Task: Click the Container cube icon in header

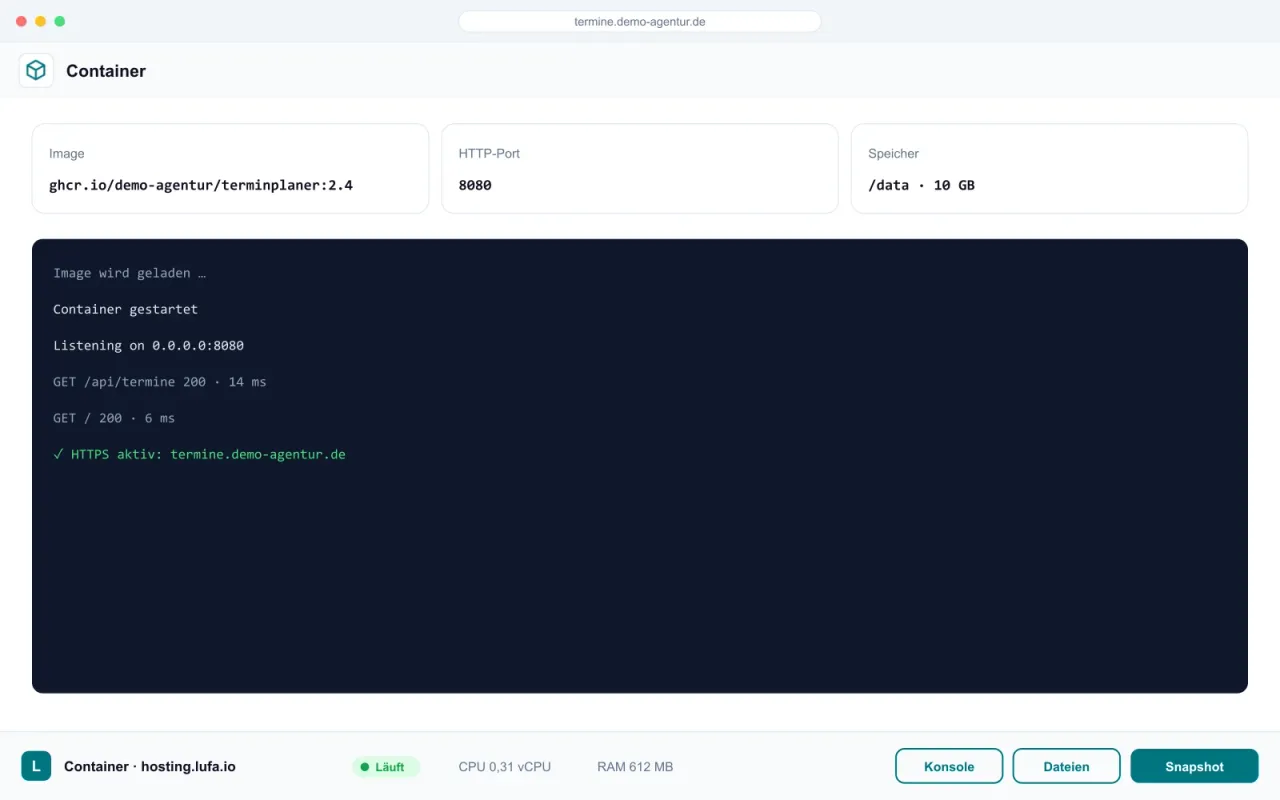Action: pos(36,71)
